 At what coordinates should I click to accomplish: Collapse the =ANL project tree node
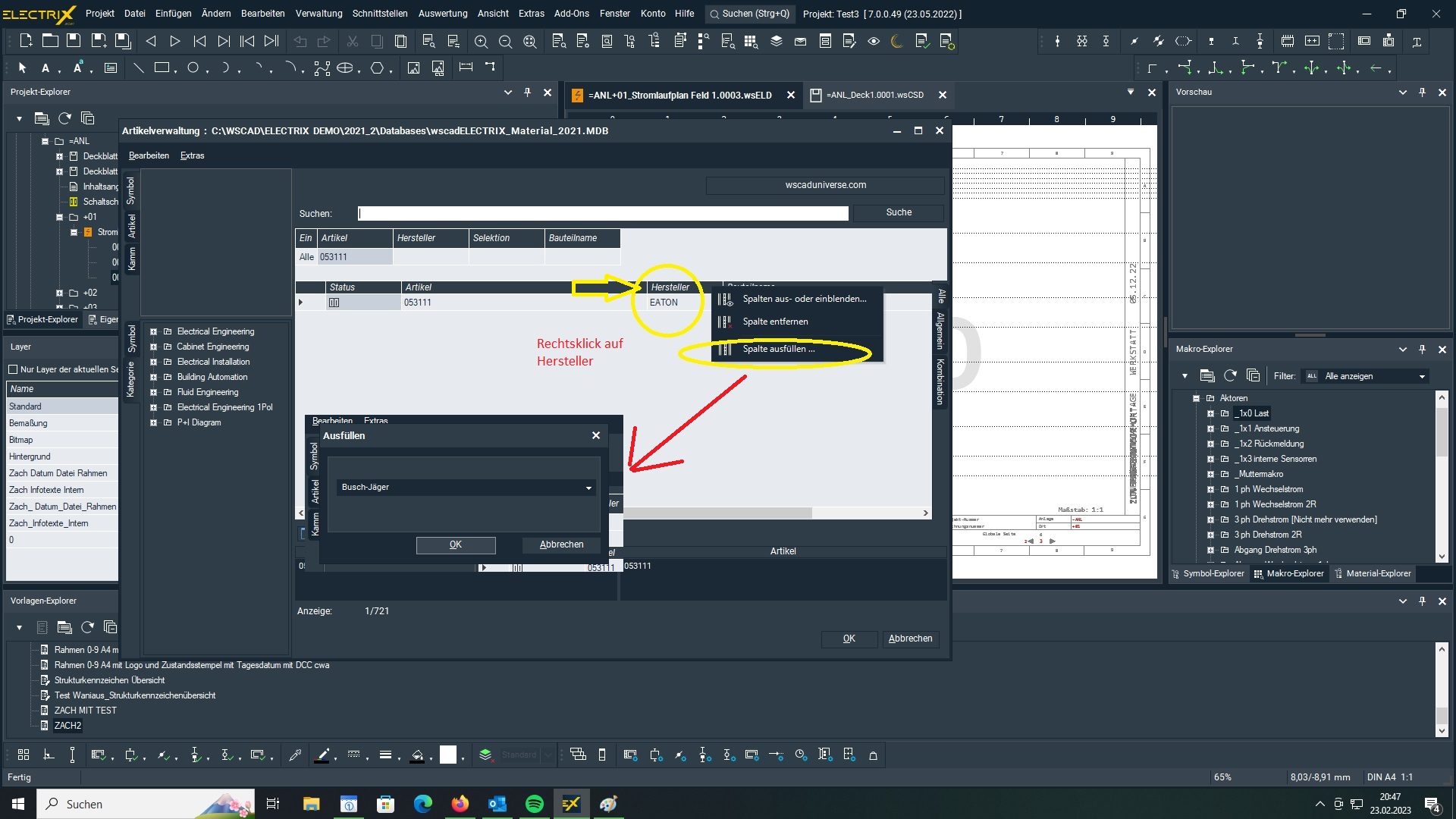pos(45,141)
